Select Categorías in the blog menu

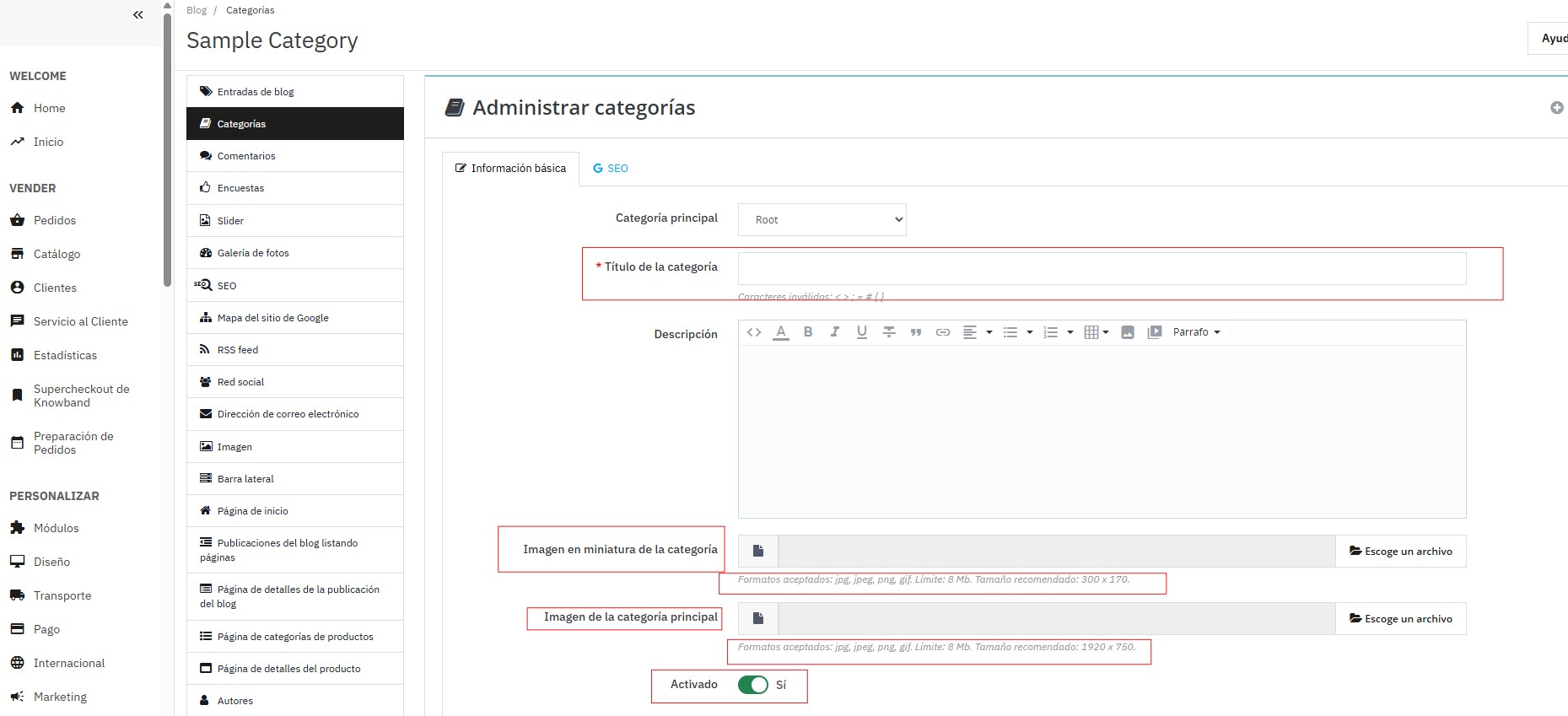click(295, 124)
